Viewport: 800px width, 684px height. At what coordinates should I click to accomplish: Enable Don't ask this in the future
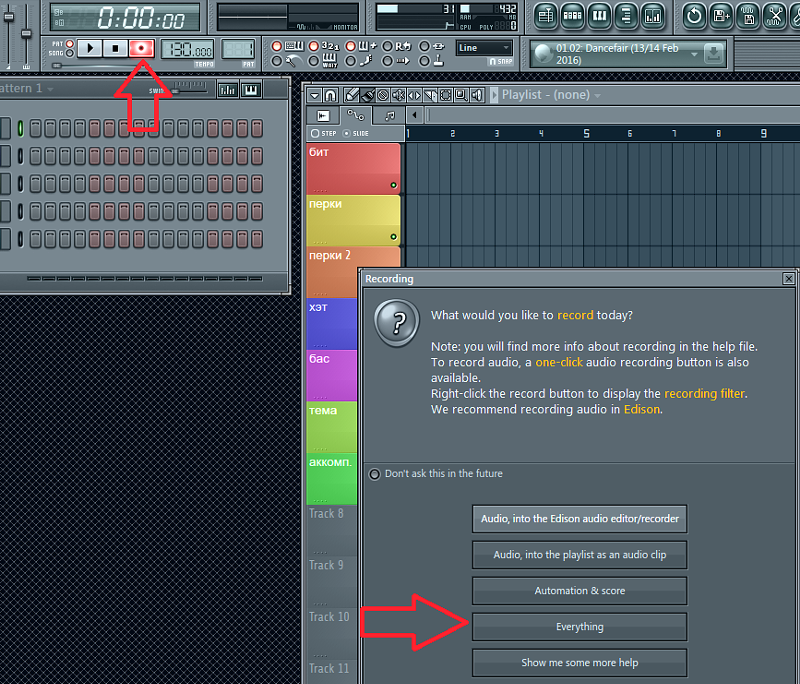374,474
